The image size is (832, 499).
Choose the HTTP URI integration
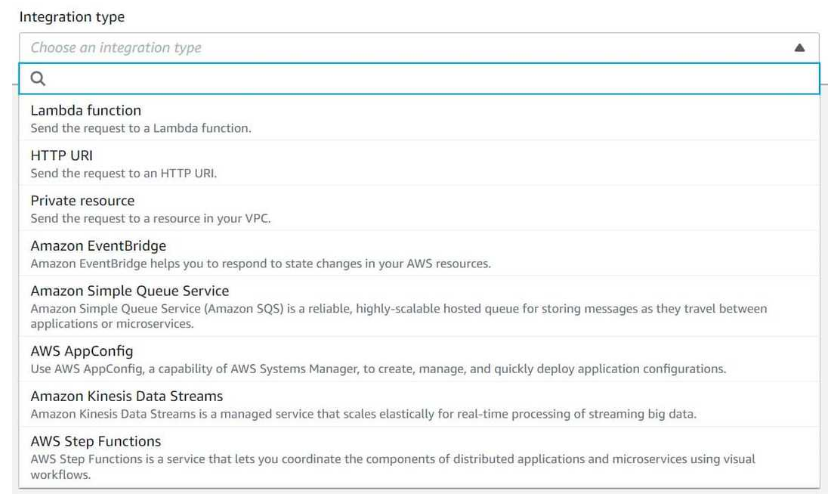click(419, 164)
